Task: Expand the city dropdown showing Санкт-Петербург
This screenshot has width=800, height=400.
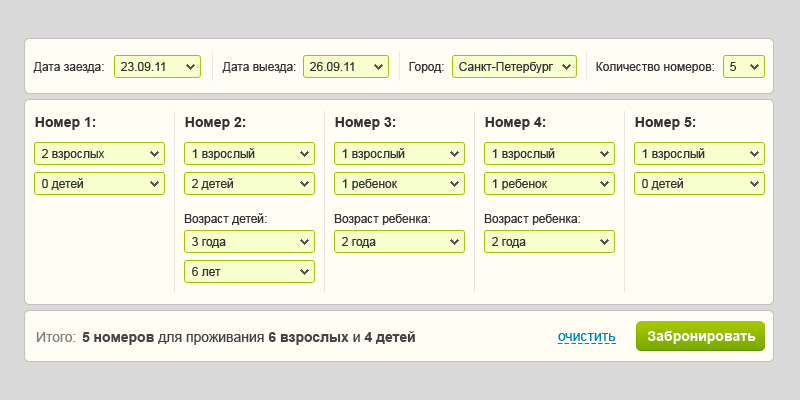Action: point(514,67)
